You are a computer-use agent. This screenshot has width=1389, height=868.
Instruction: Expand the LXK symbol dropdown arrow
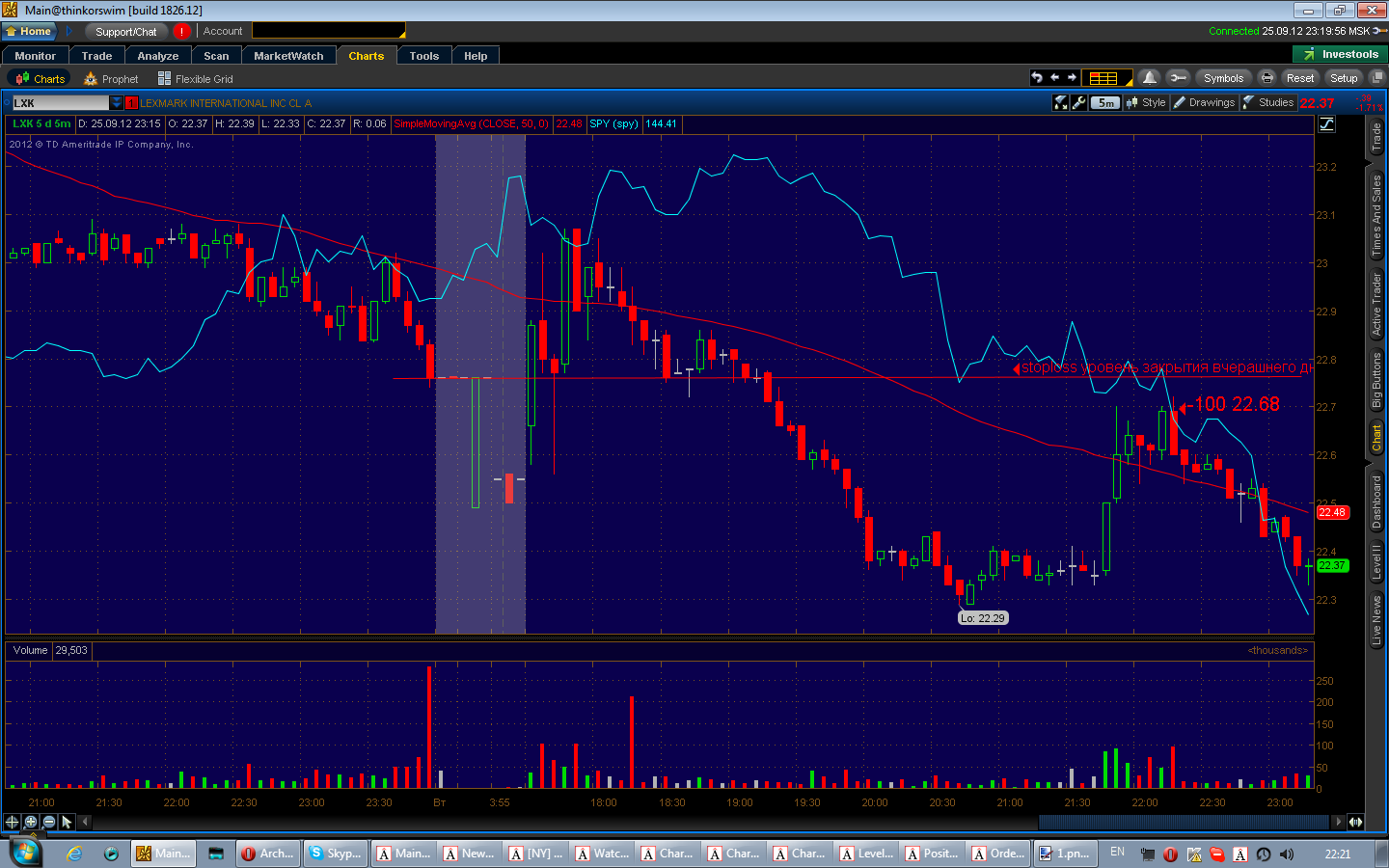click(x=116, y=102)
